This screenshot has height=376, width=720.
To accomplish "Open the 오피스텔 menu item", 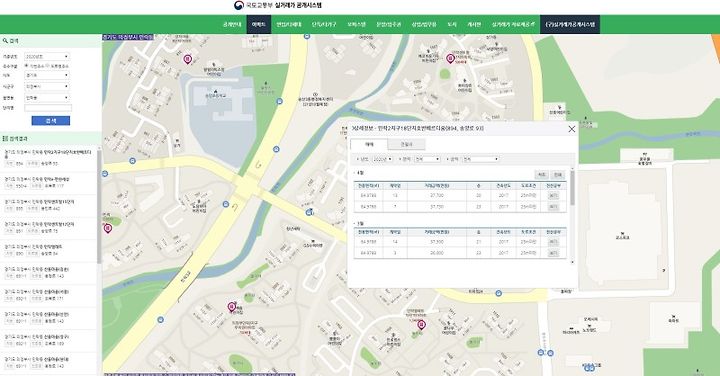I will (356, 24).
